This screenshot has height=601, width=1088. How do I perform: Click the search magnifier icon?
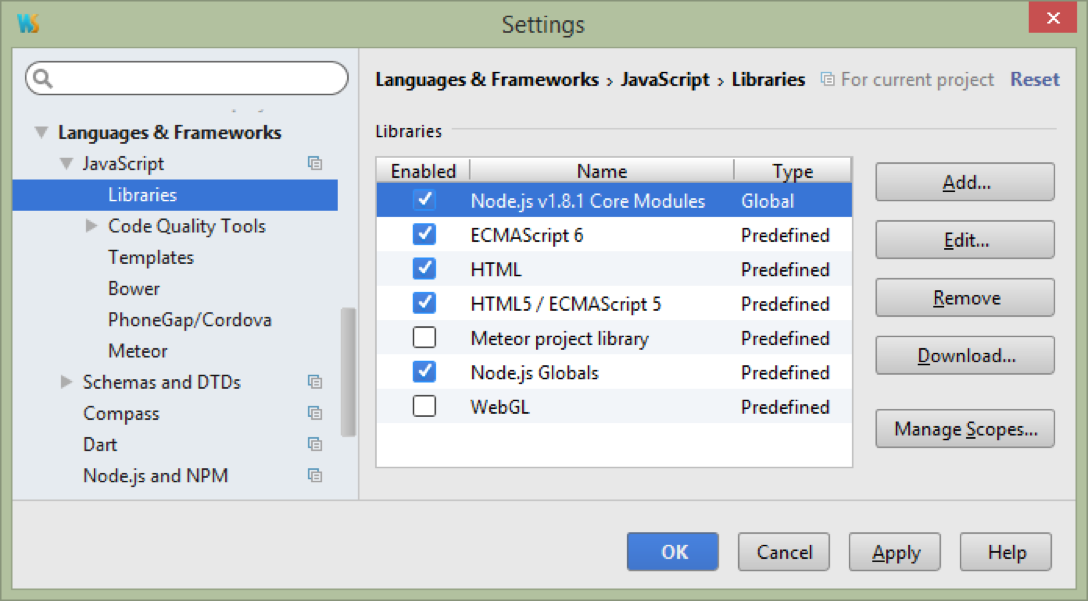point(42,78)
